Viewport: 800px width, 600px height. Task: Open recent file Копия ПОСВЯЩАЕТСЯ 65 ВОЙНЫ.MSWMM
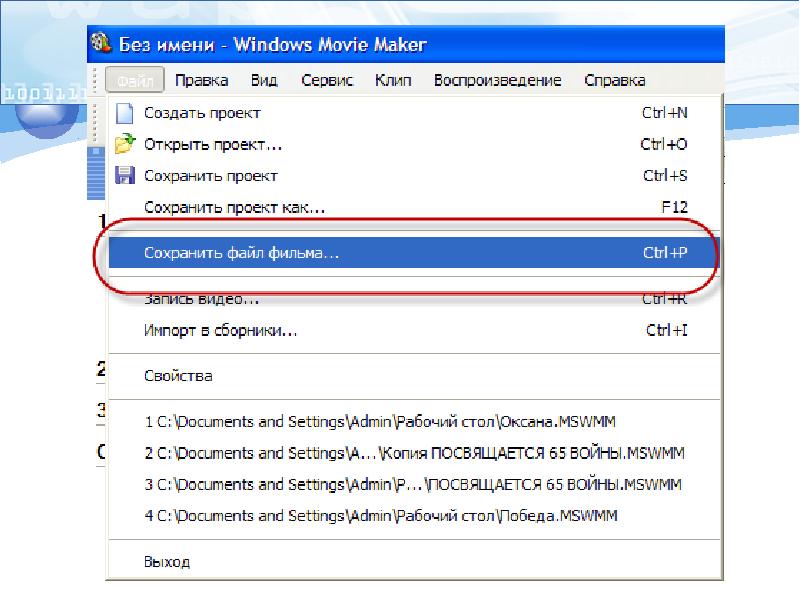coord(414,453)
